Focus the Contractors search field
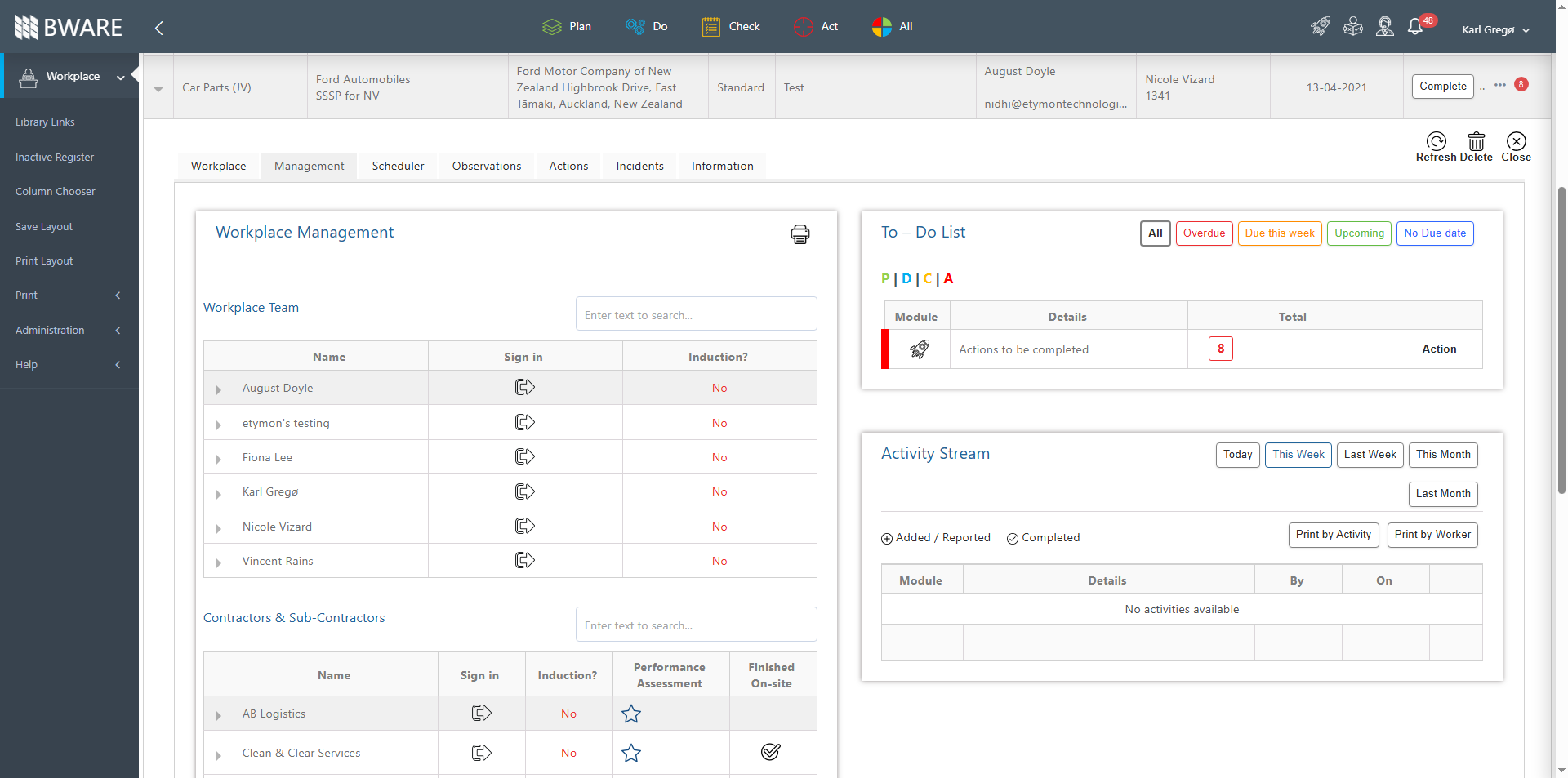Image resolution: width=1568 pixels, height=778 pixels. (696, 625)
